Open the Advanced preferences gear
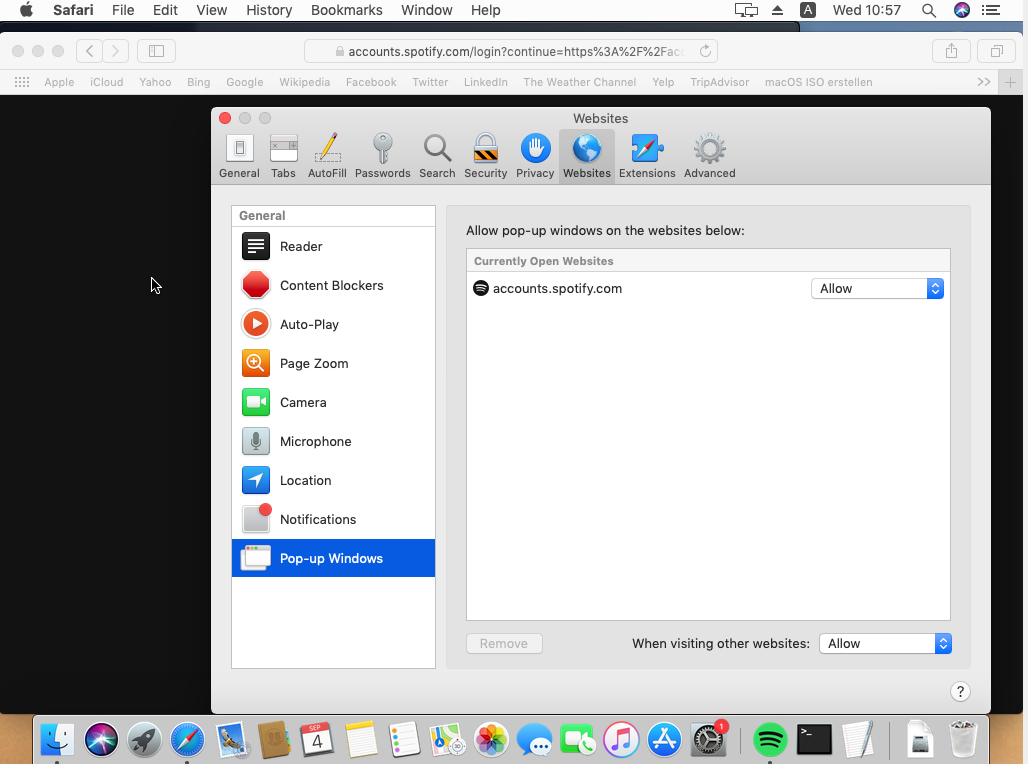 709,156
